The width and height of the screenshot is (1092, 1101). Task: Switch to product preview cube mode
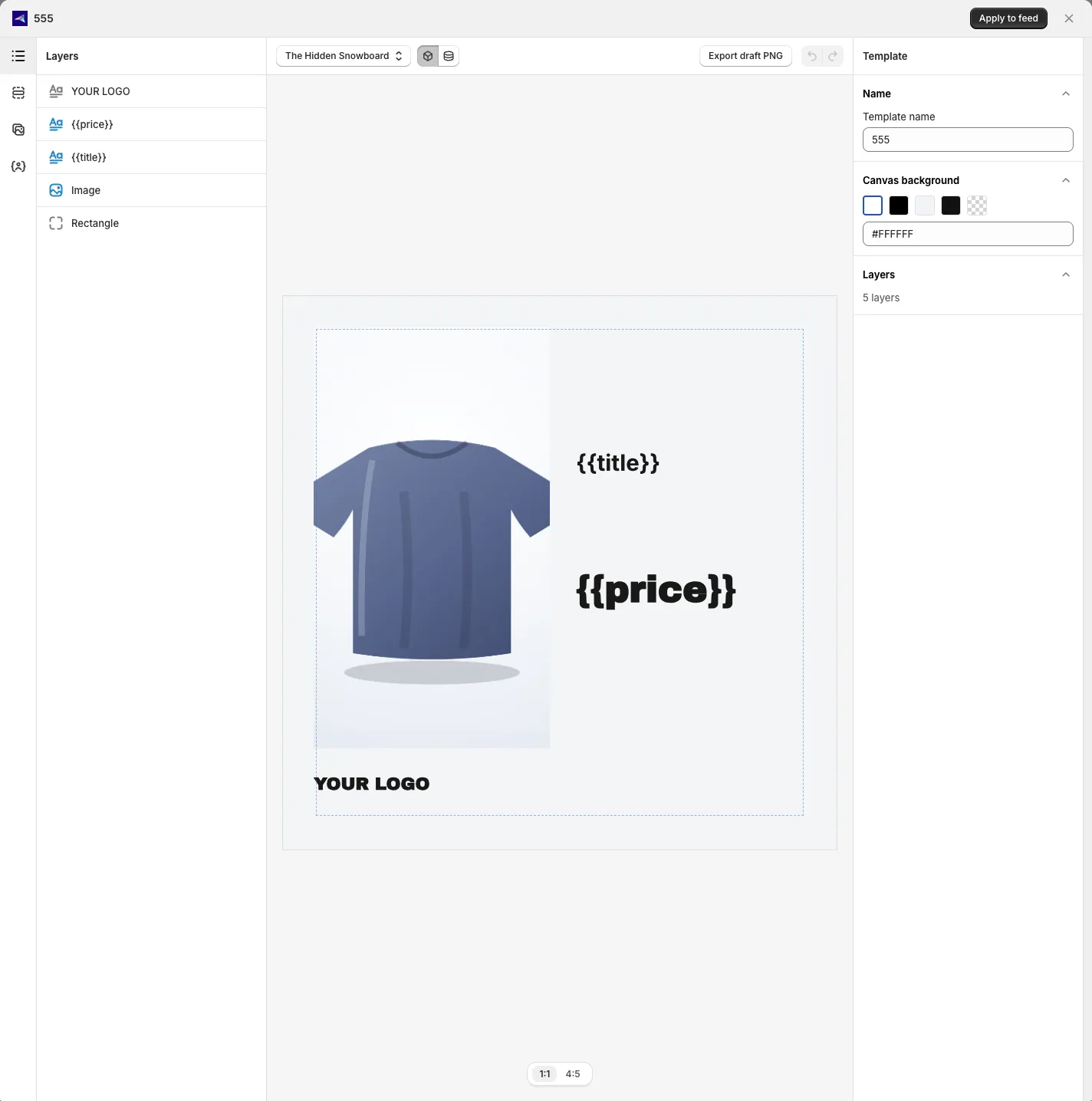(428, 56)
